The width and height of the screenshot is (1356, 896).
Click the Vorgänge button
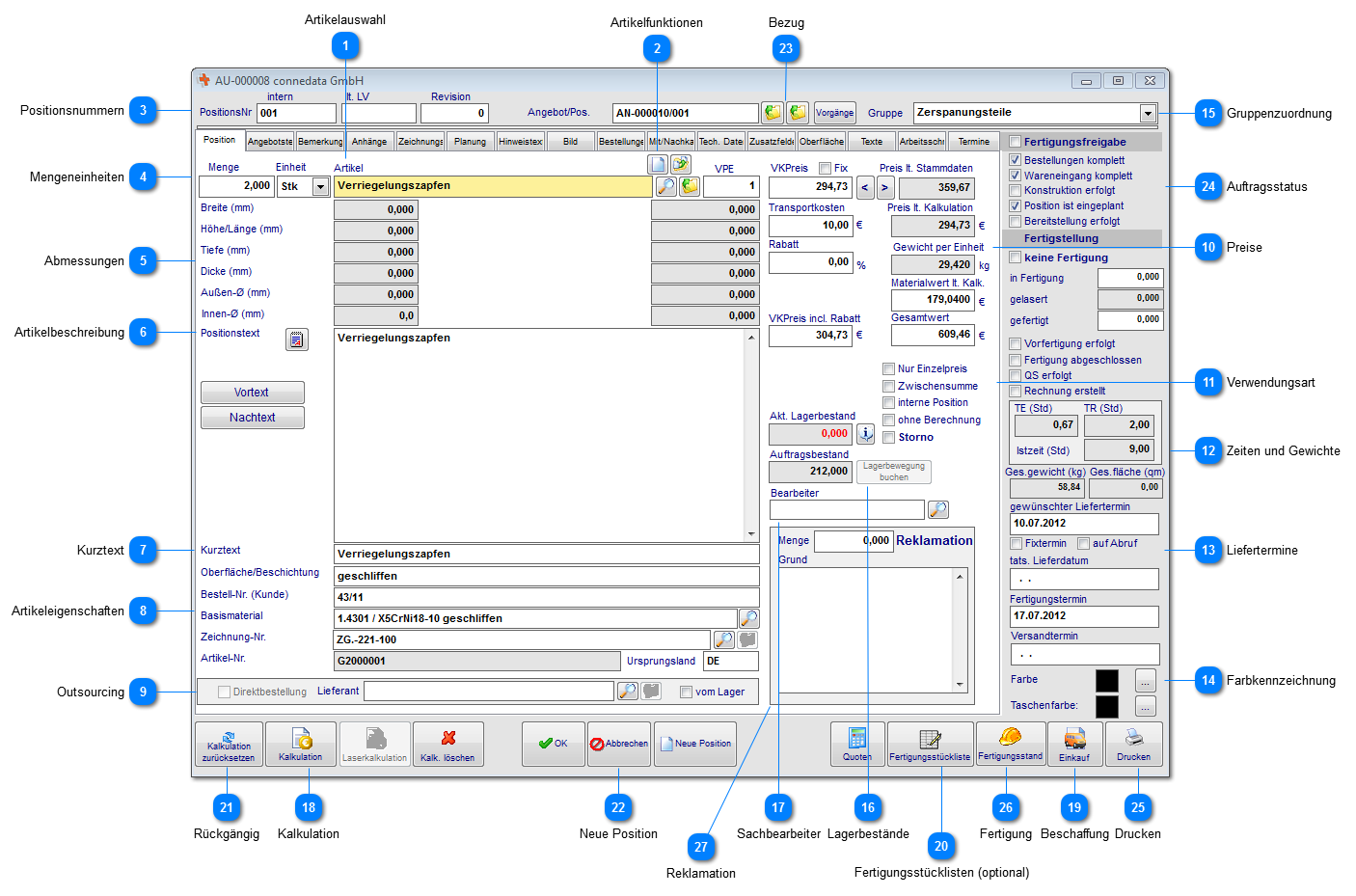(x=835, y=113)
